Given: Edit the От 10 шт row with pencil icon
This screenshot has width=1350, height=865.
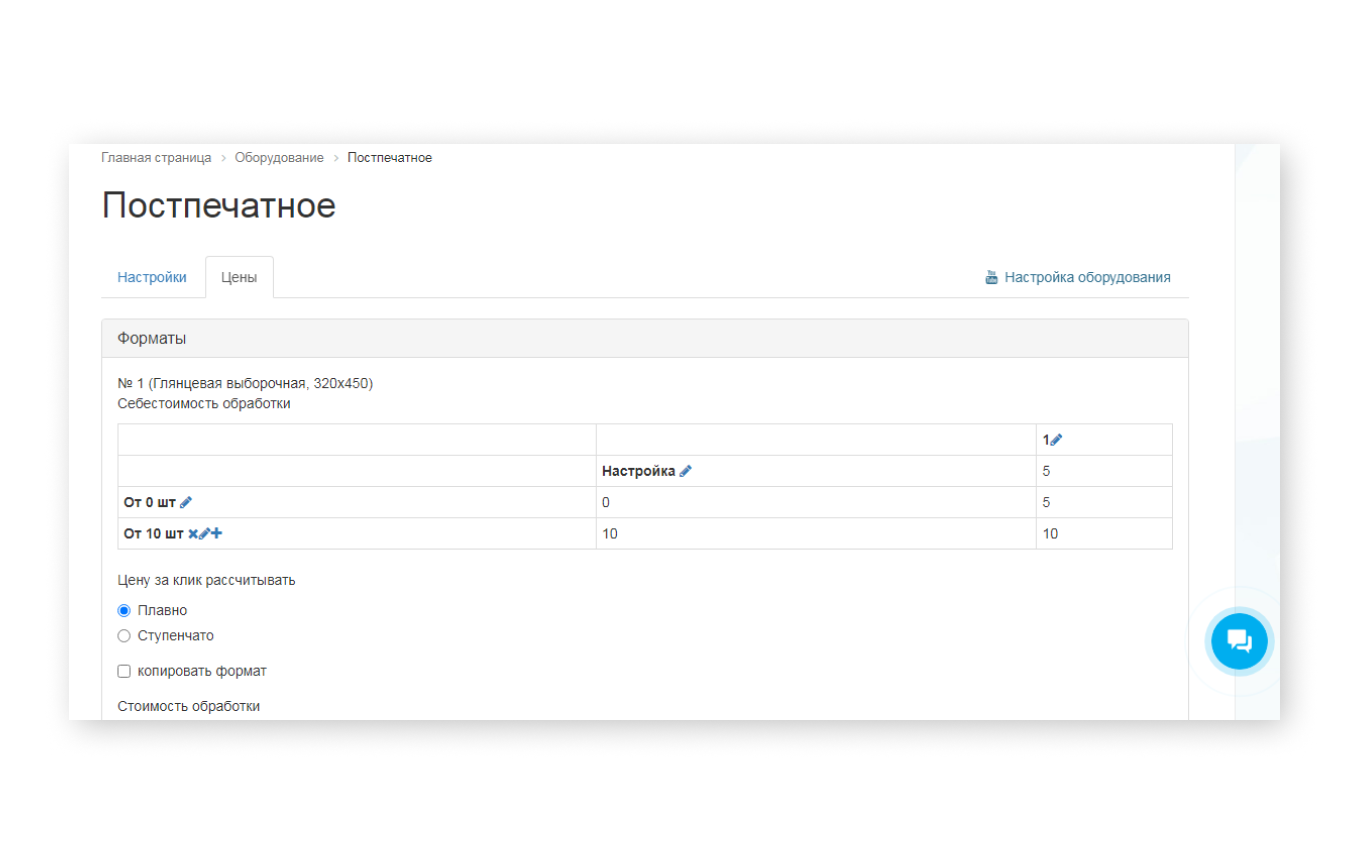Looking at the screenshot, I should pos(204,534).
